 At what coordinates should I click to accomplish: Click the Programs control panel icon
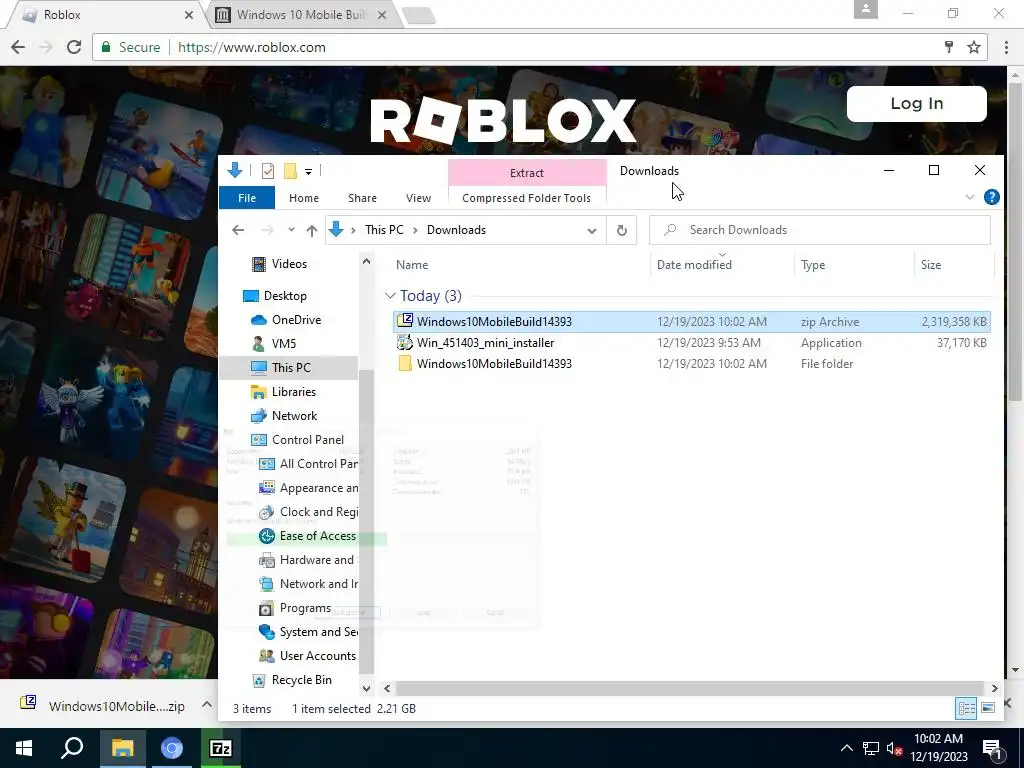tap(266, 608)
